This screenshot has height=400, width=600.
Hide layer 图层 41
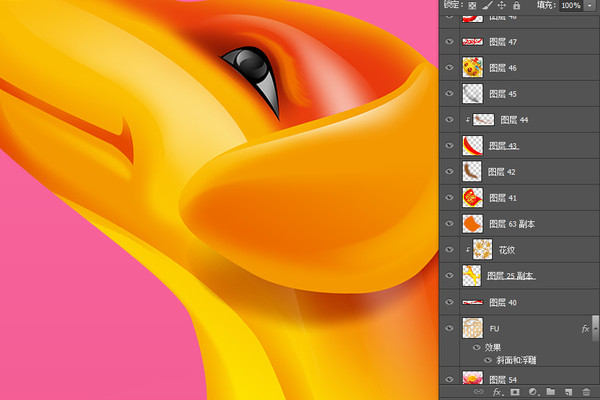pos(449,198)
